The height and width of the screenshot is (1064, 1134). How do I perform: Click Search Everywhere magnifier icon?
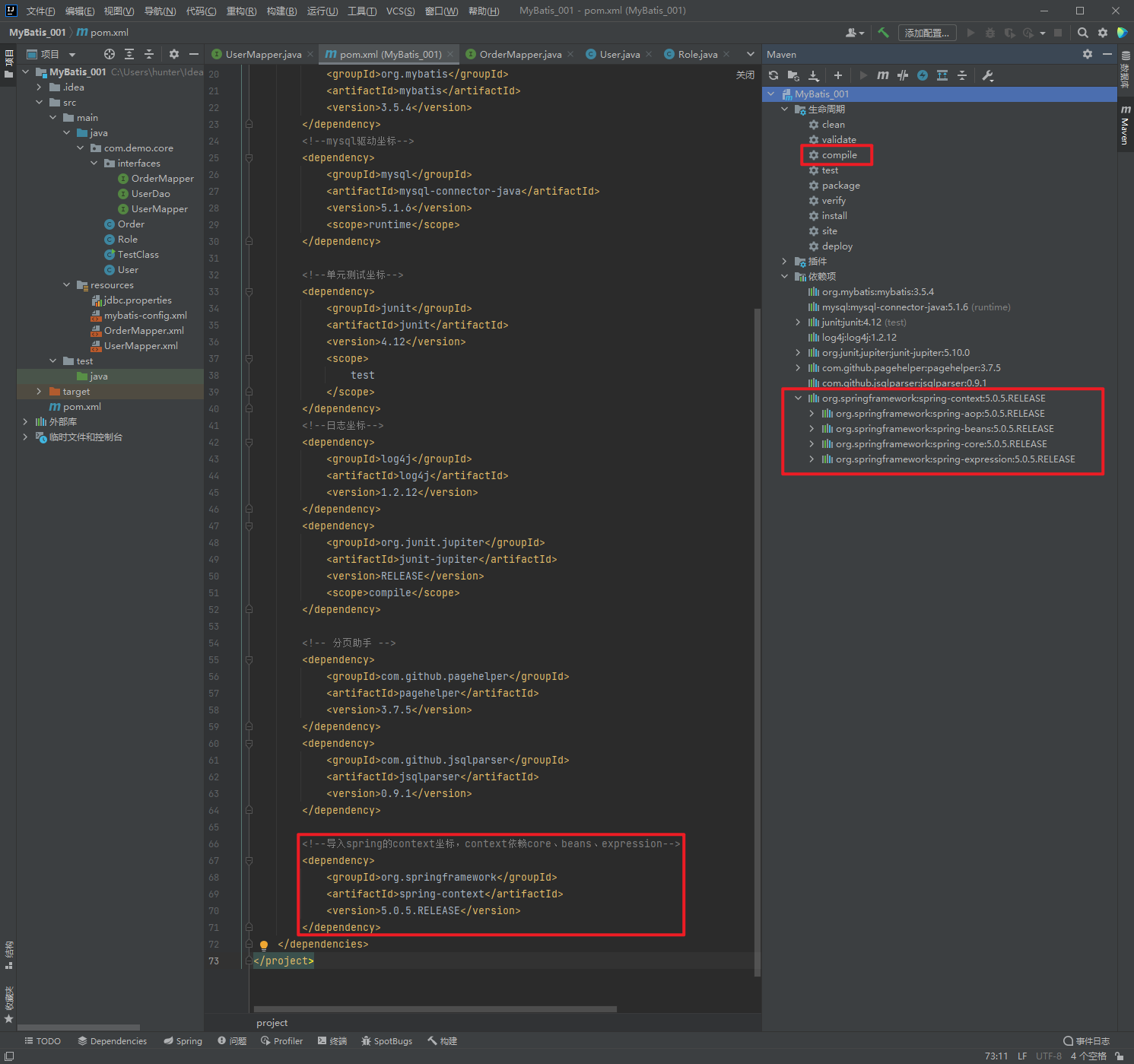point(1082,33)
